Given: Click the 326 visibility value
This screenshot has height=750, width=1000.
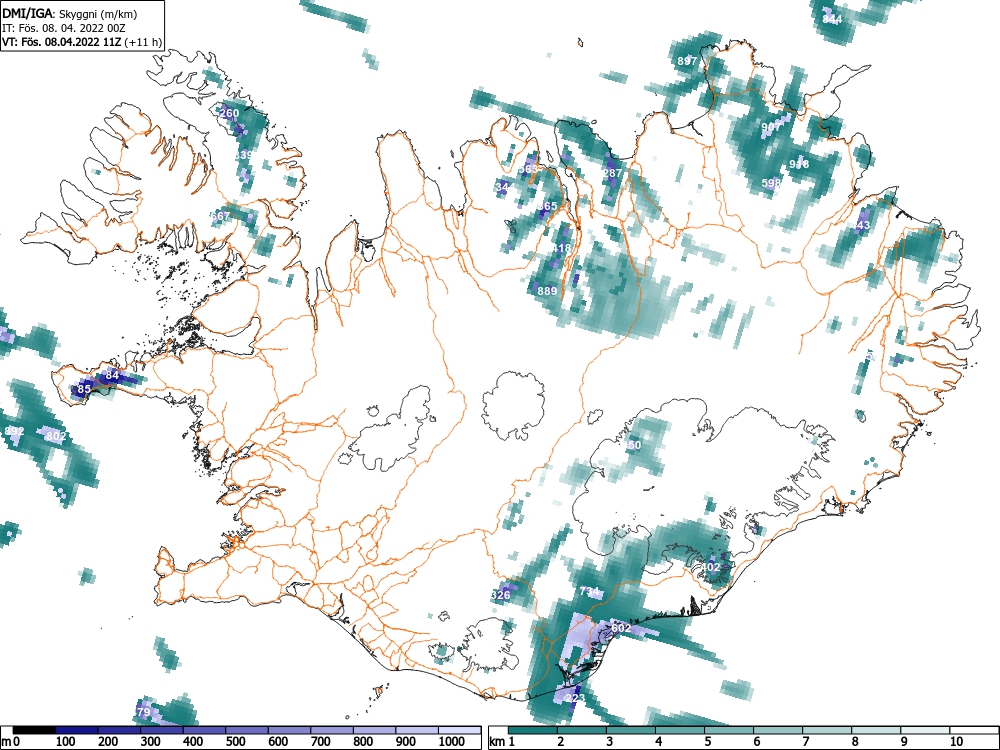Looking at the screenshot, I should pyautogui.click(x=501, y=595).
